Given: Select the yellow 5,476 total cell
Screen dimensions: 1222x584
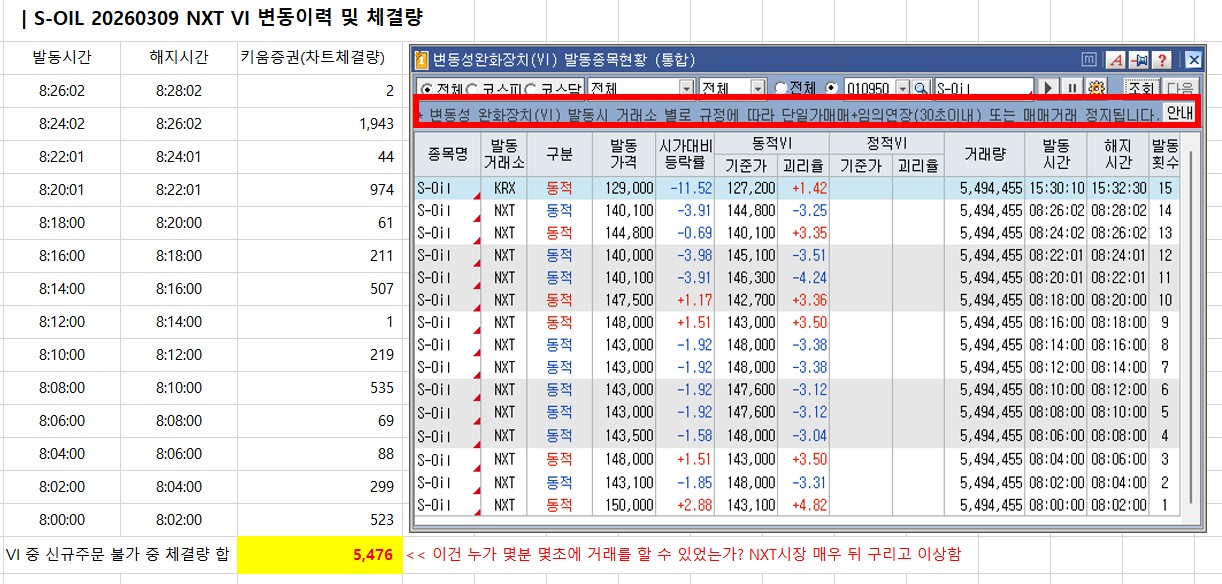Looking at the screenshot, I should (x=320, y=555).
